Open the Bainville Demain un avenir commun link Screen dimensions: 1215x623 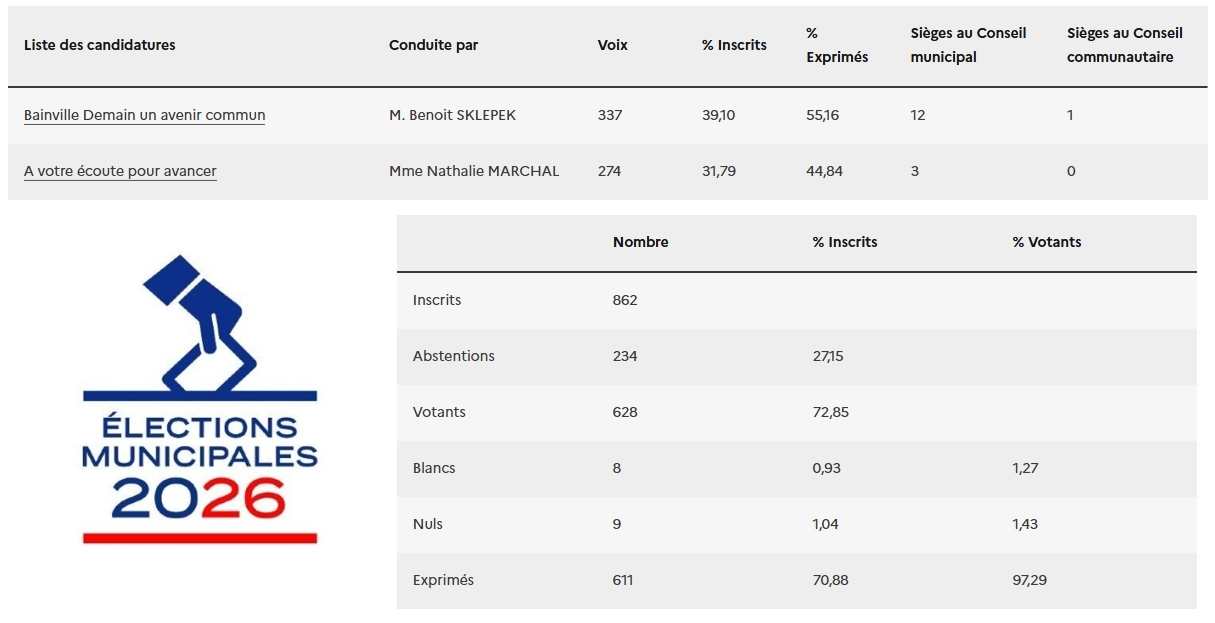tap(144, 115)
